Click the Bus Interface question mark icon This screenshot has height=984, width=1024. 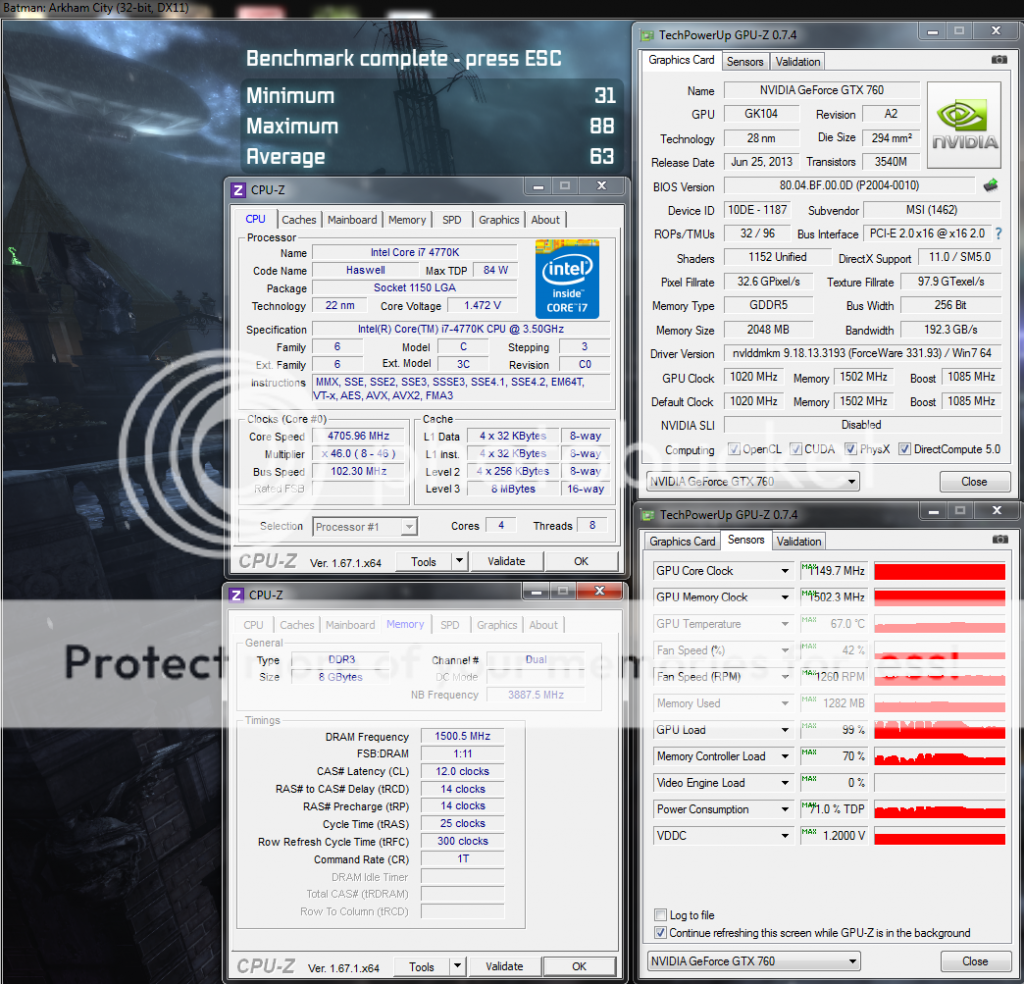pos(997,234)
